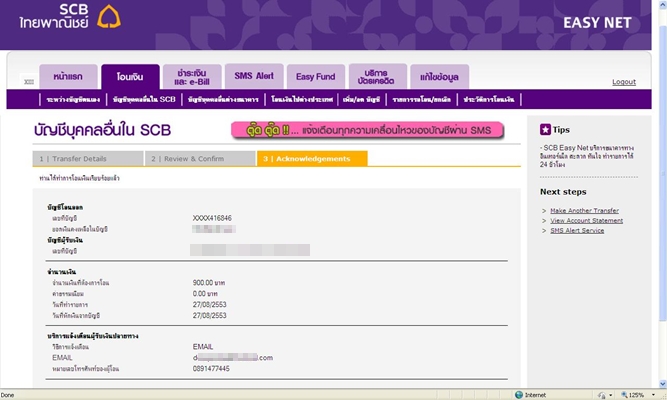Open the sixth transfer submenu item
This screenshot has height=400, width=667.
(x=422, y=100)
